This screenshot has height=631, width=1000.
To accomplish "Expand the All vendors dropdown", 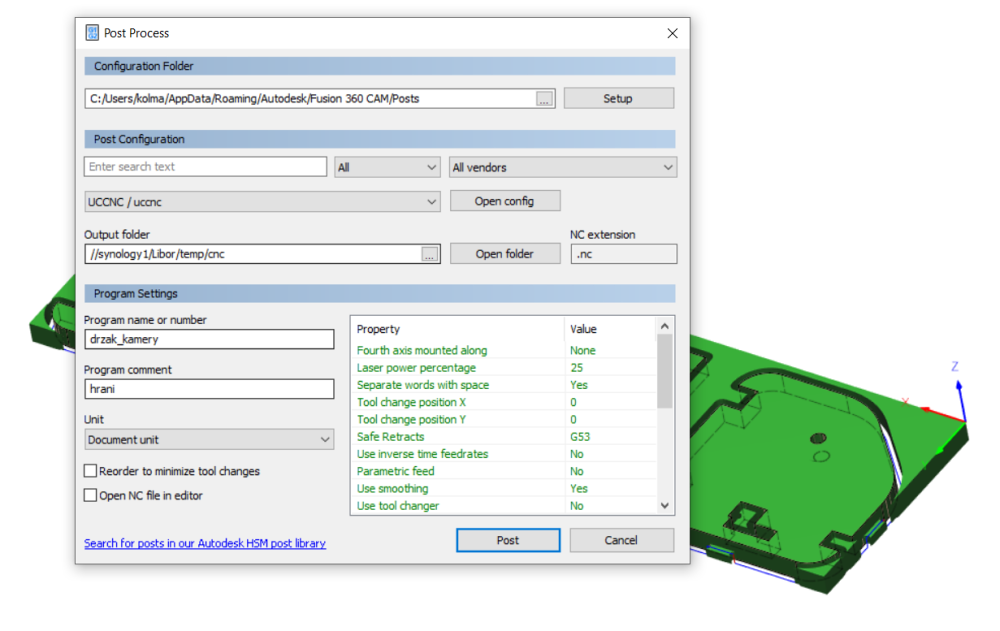I will (x=562, y=167).
